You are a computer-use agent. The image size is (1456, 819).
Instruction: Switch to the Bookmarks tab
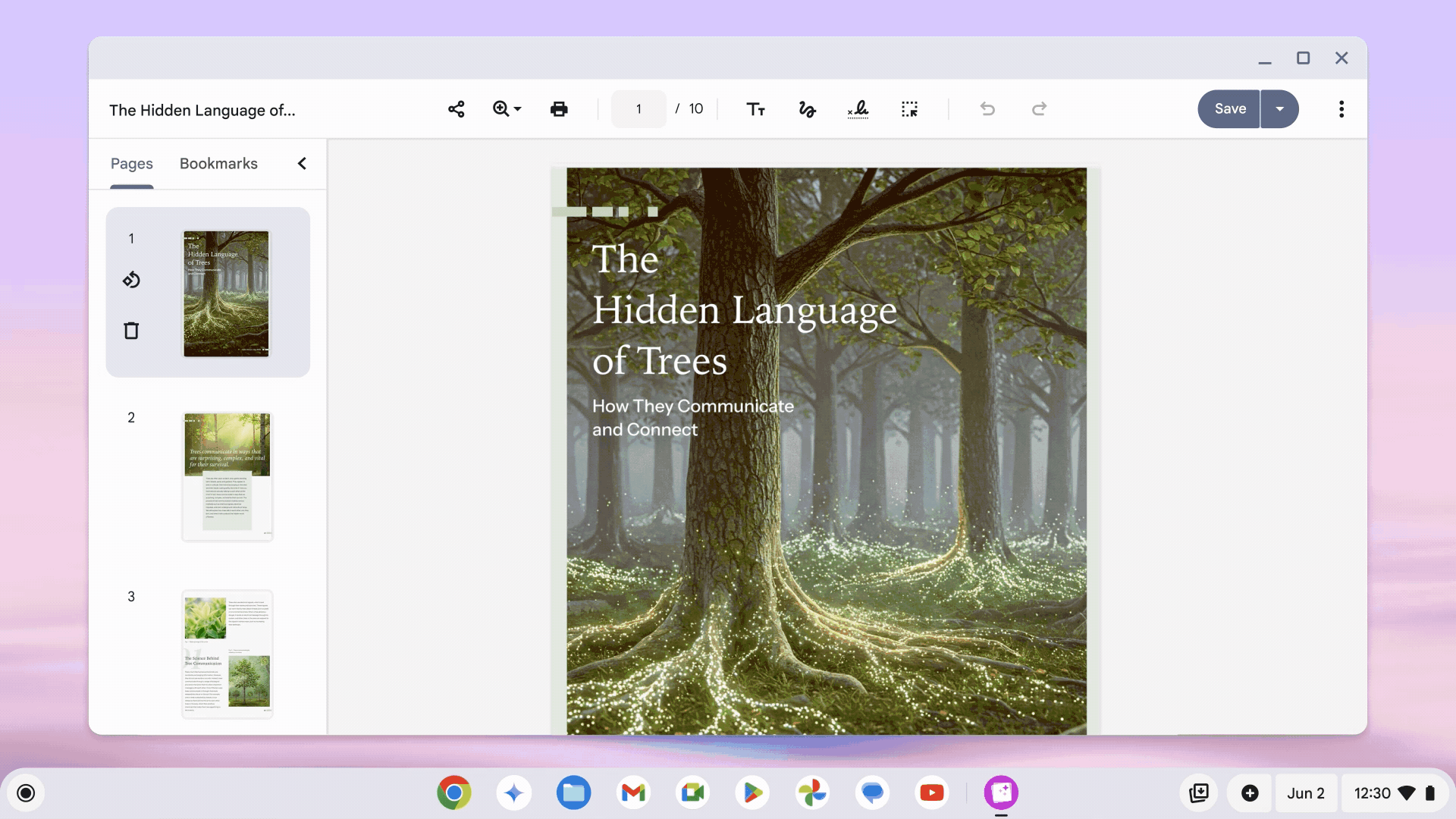click(218, 164)
